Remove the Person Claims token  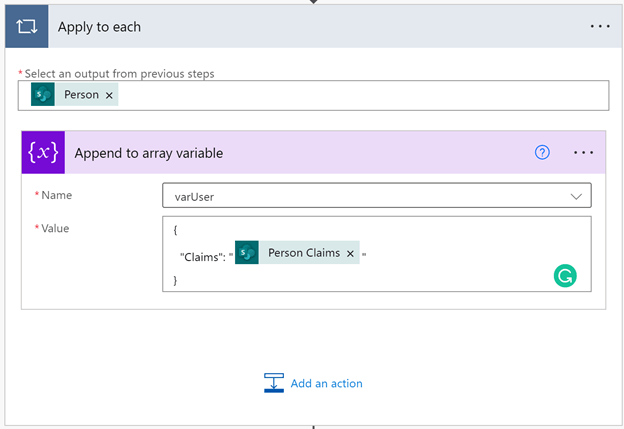(350, 254)
